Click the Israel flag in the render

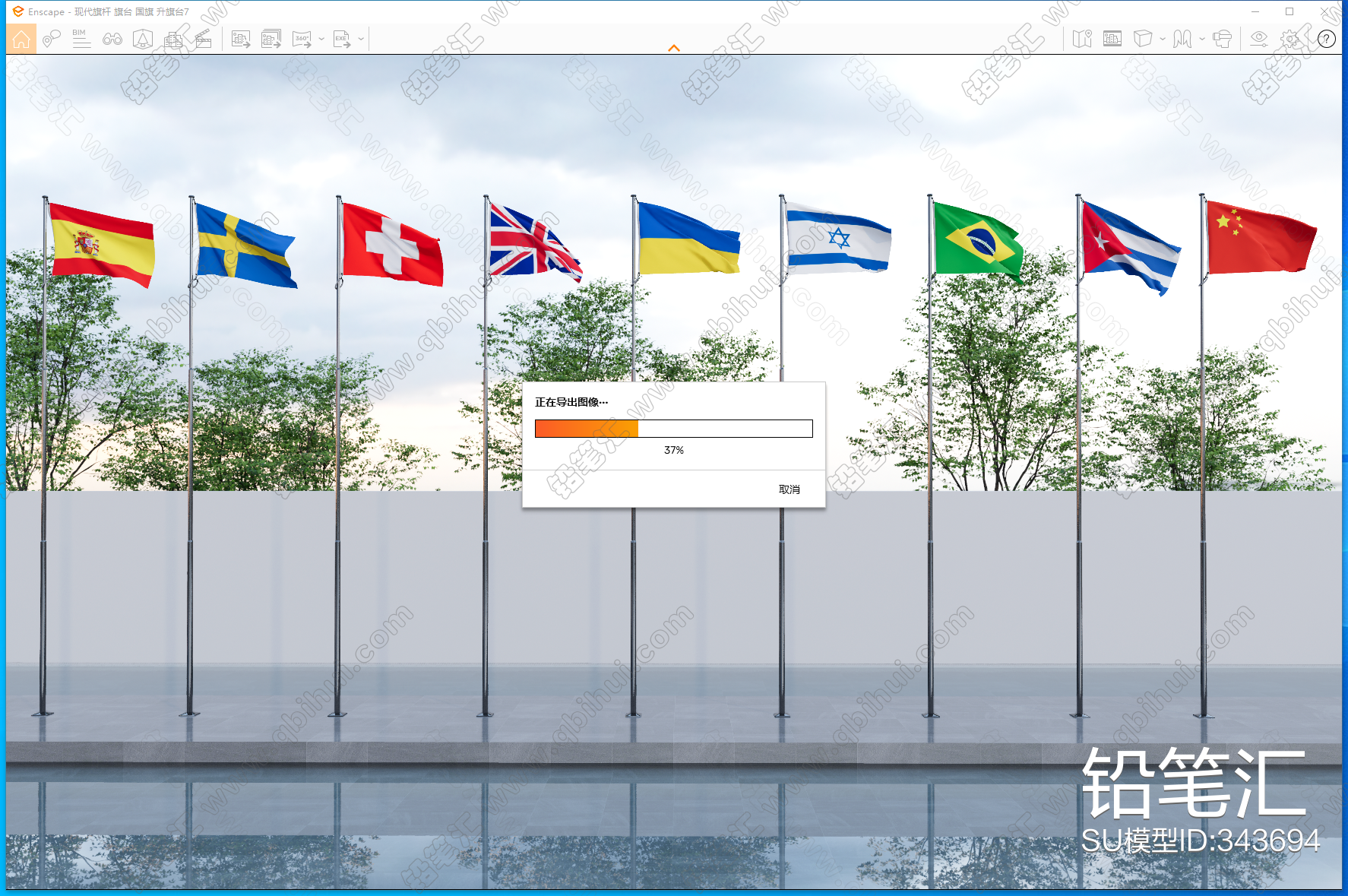837,237
